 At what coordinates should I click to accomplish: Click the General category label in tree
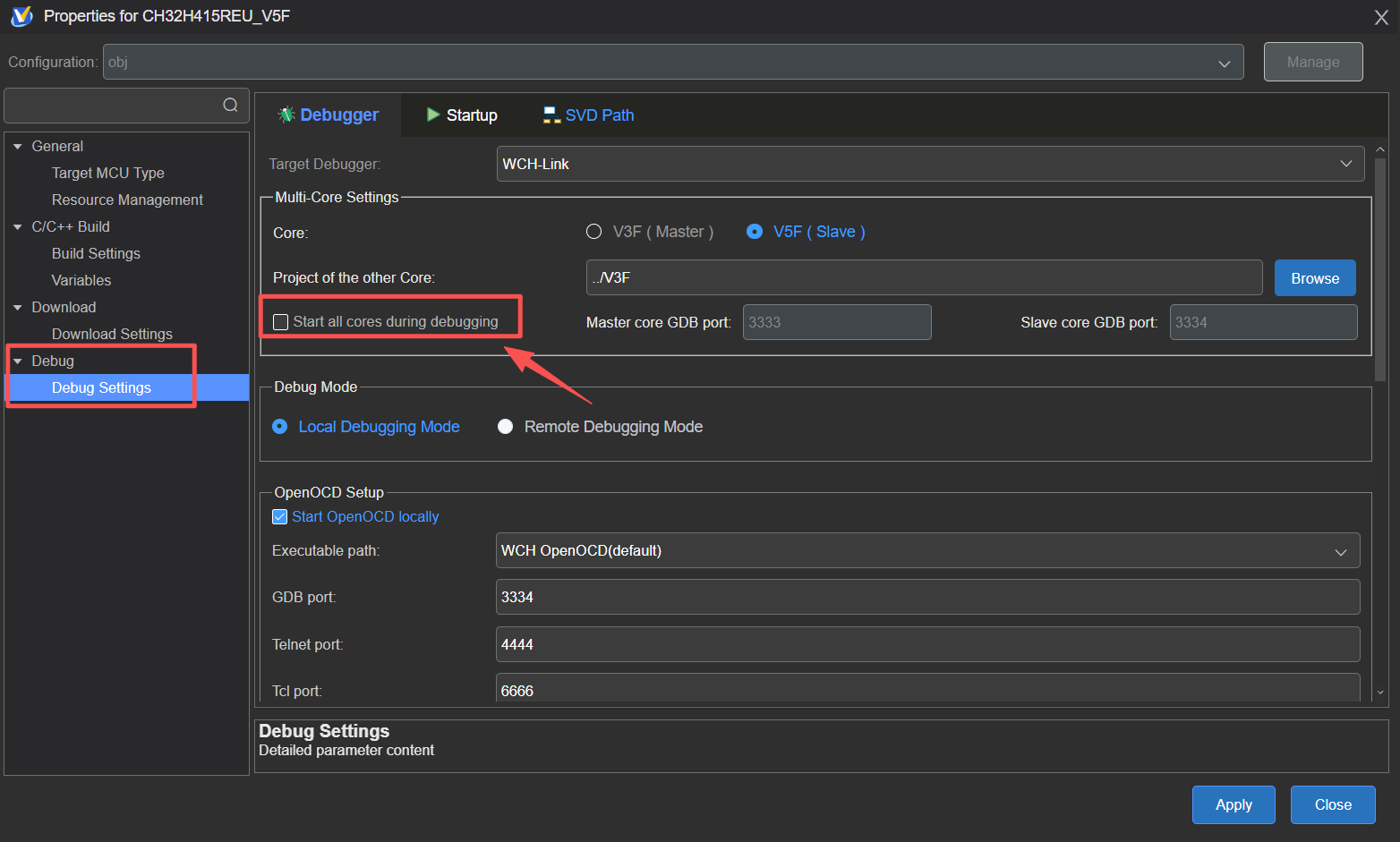[x=57, y=146]
